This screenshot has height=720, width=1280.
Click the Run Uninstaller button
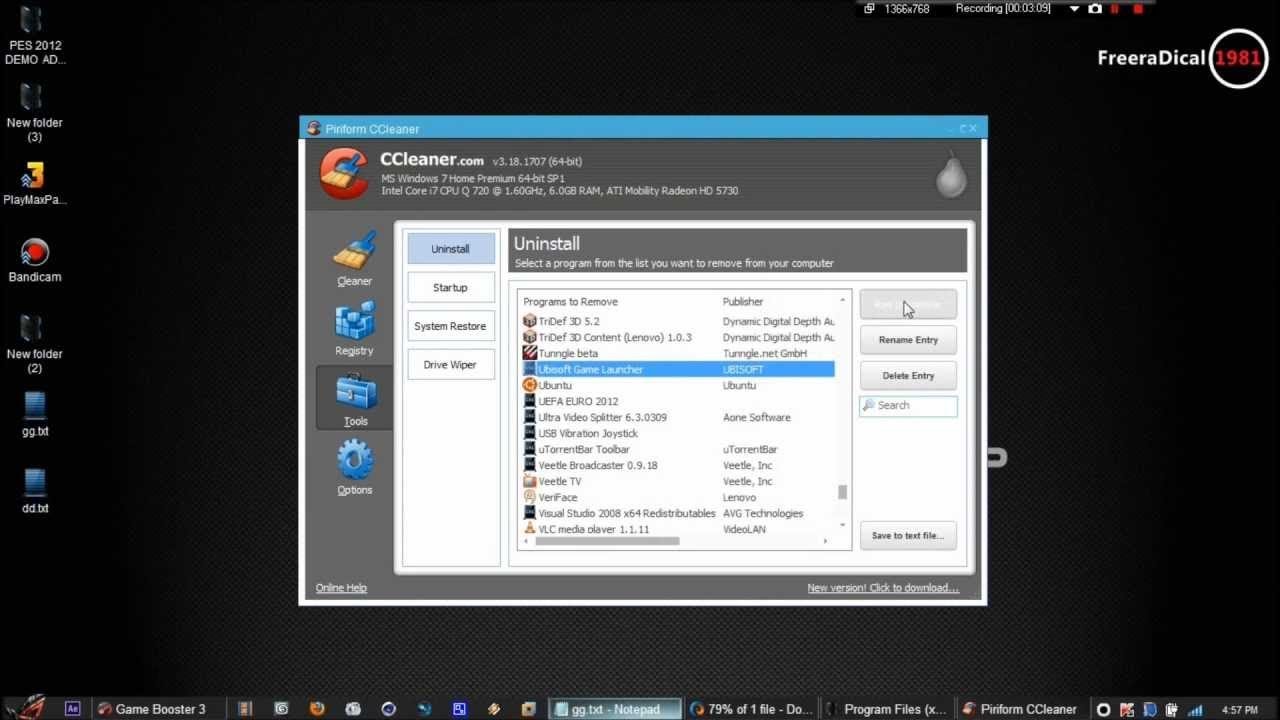point(908,304)
